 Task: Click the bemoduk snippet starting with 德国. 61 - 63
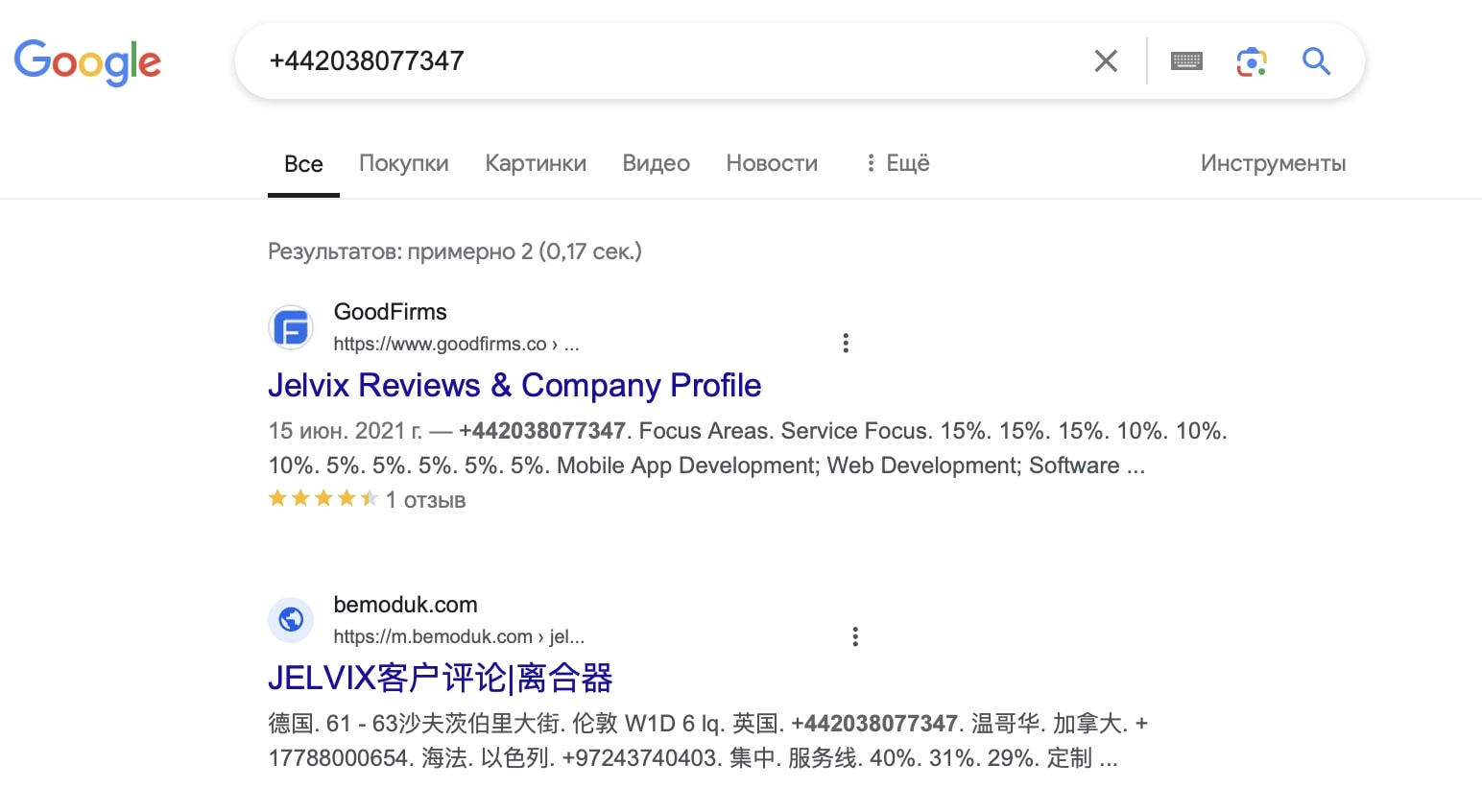[708, 741]
